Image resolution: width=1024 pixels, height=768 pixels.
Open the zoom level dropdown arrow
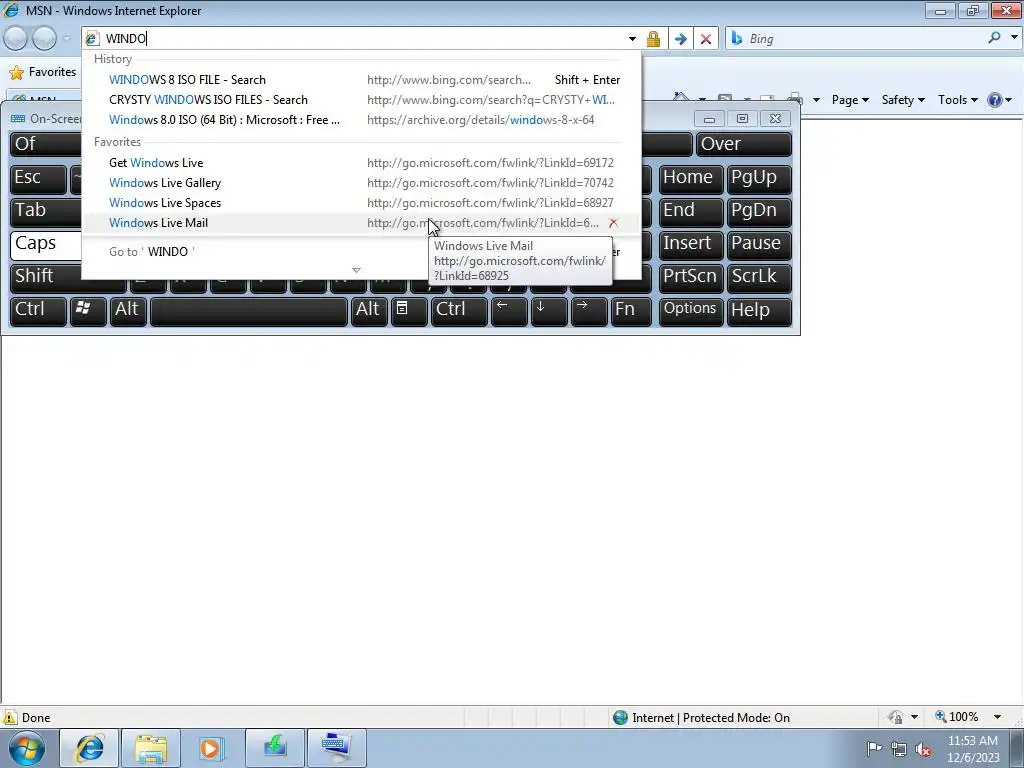[997, 717]
